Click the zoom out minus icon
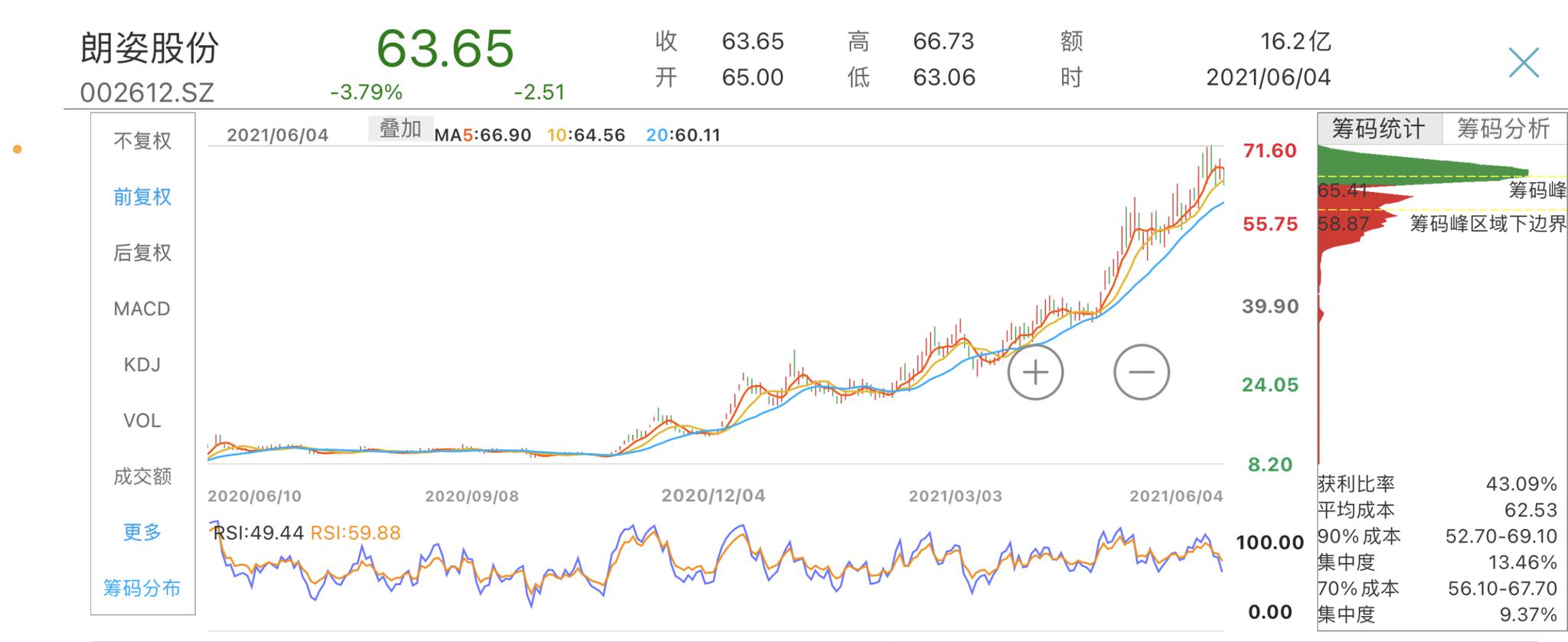This screenshot has width=1568, height=642. (x=1141, y=373)
